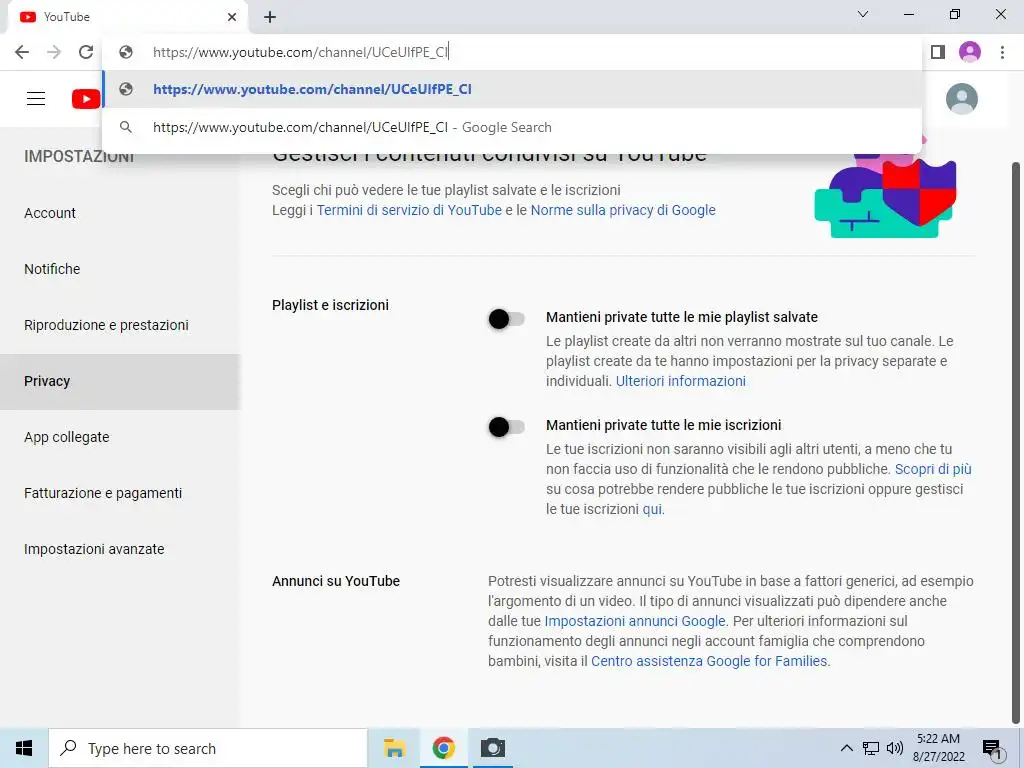Open Account settings in sidebar

pos(120,213)
